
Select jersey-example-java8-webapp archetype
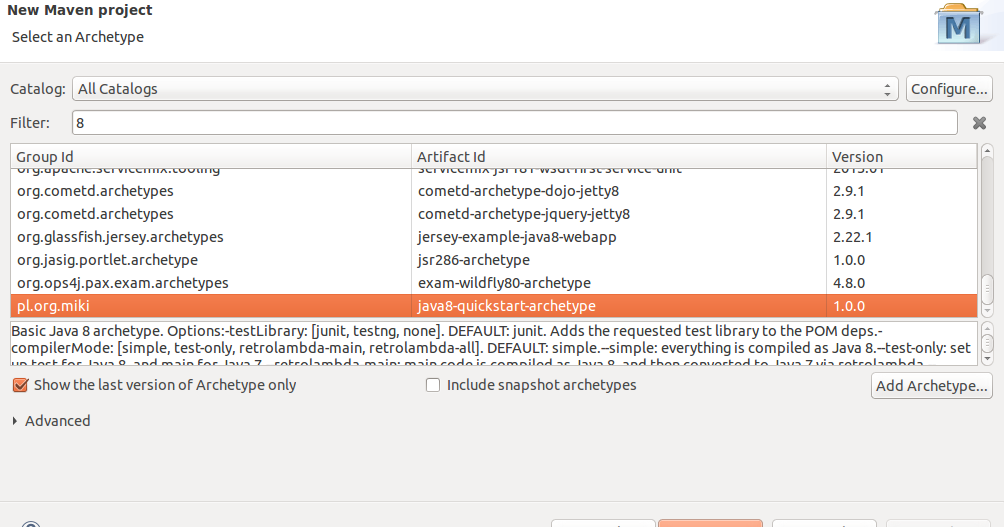pos(494,237)
